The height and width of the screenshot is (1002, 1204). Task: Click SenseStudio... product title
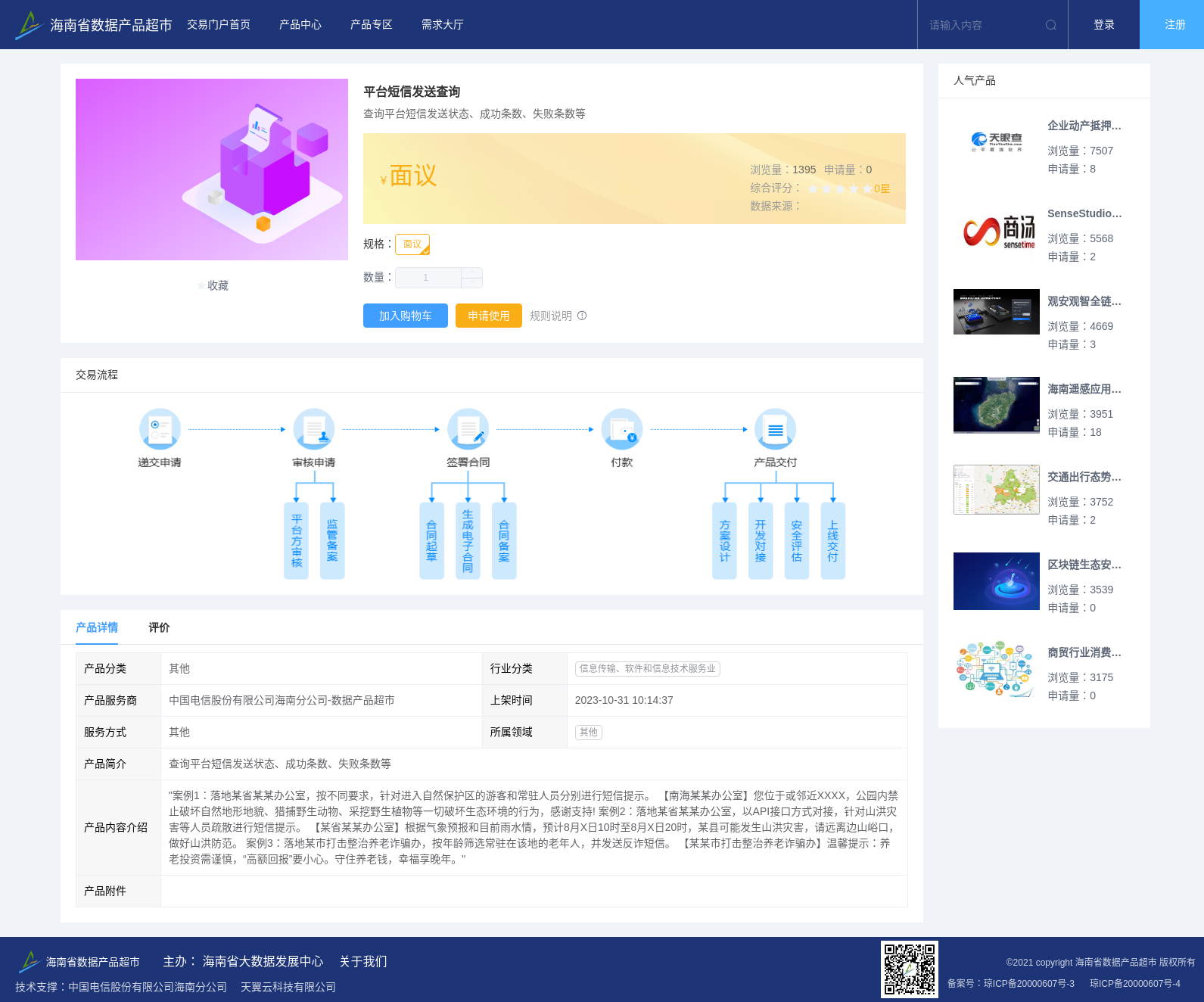tap(1084, 213)
